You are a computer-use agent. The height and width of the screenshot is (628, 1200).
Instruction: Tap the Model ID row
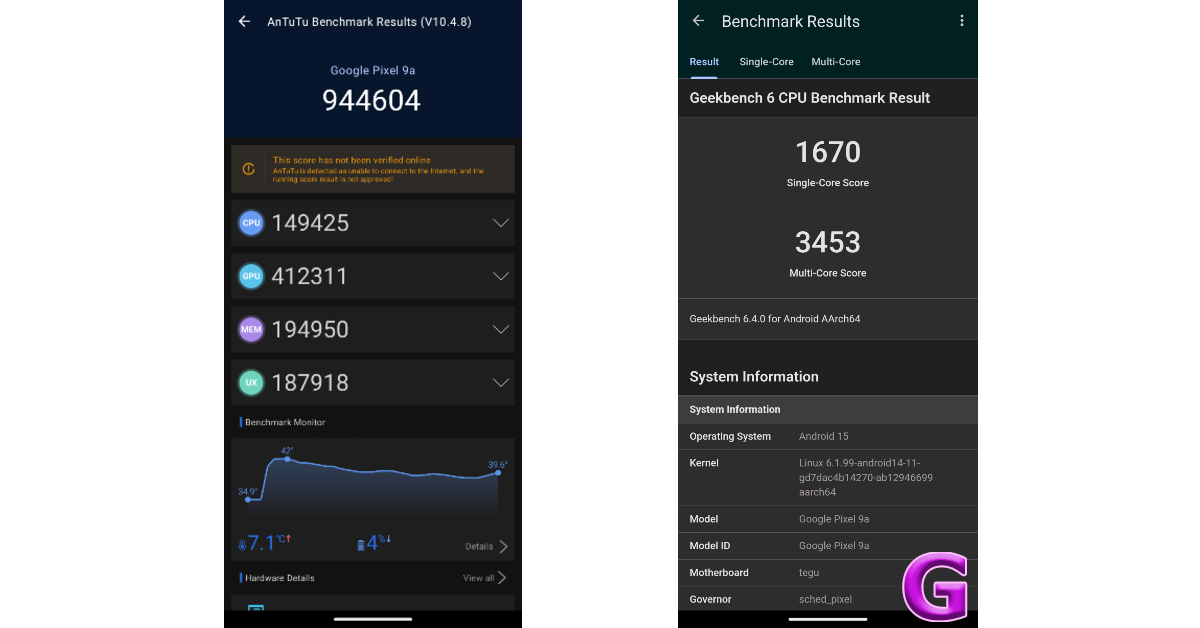coord(828,546)
